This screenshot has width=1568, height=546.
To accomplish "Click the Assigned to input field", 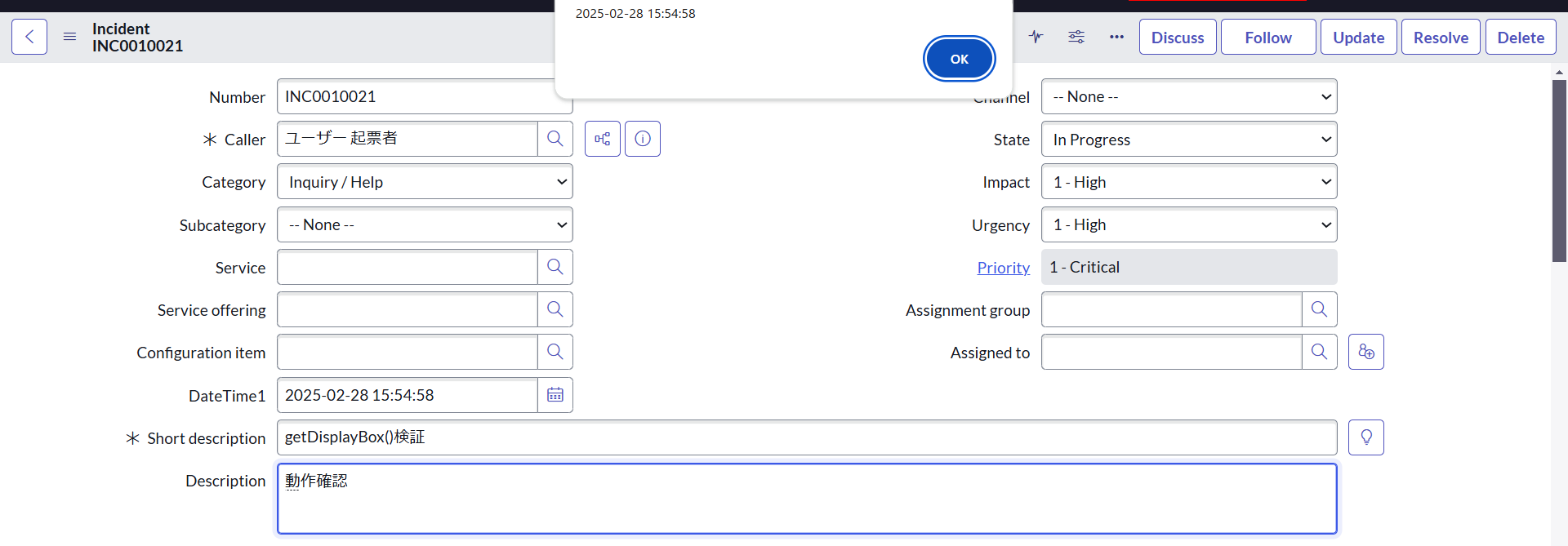I will tap(1171, 352).
